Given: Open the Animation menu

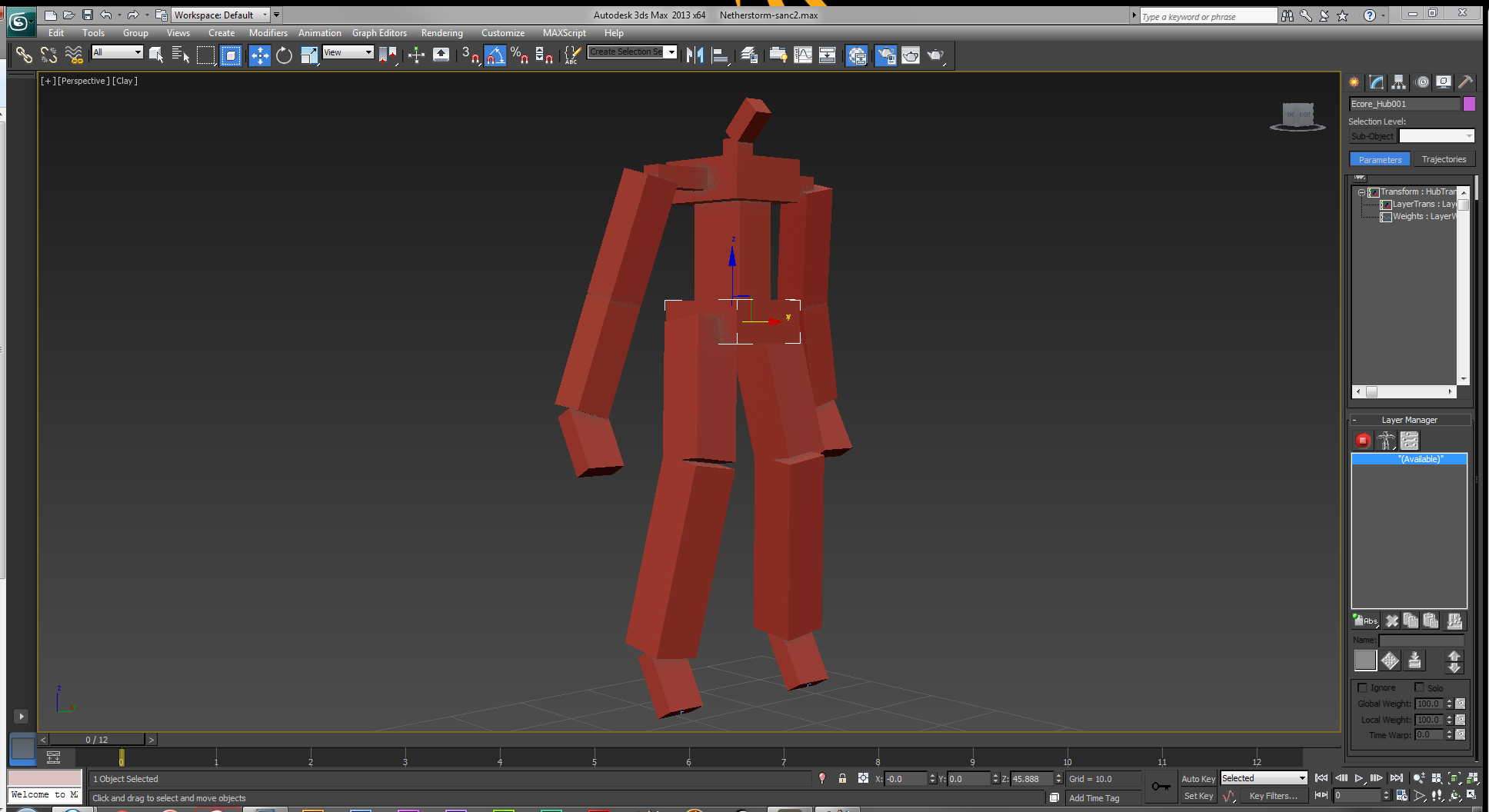Looking at the screenshot, I should (x=320, y=32).
